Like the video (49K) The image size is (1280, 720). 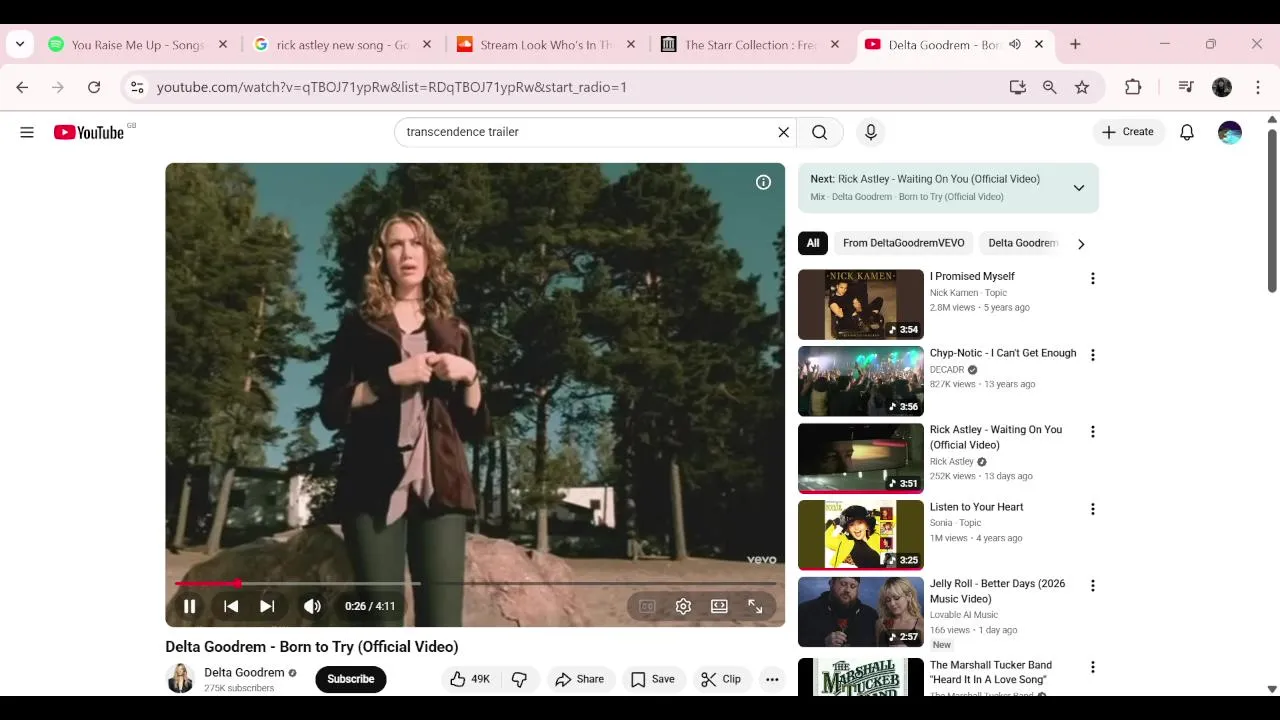(x=469, y=679)
